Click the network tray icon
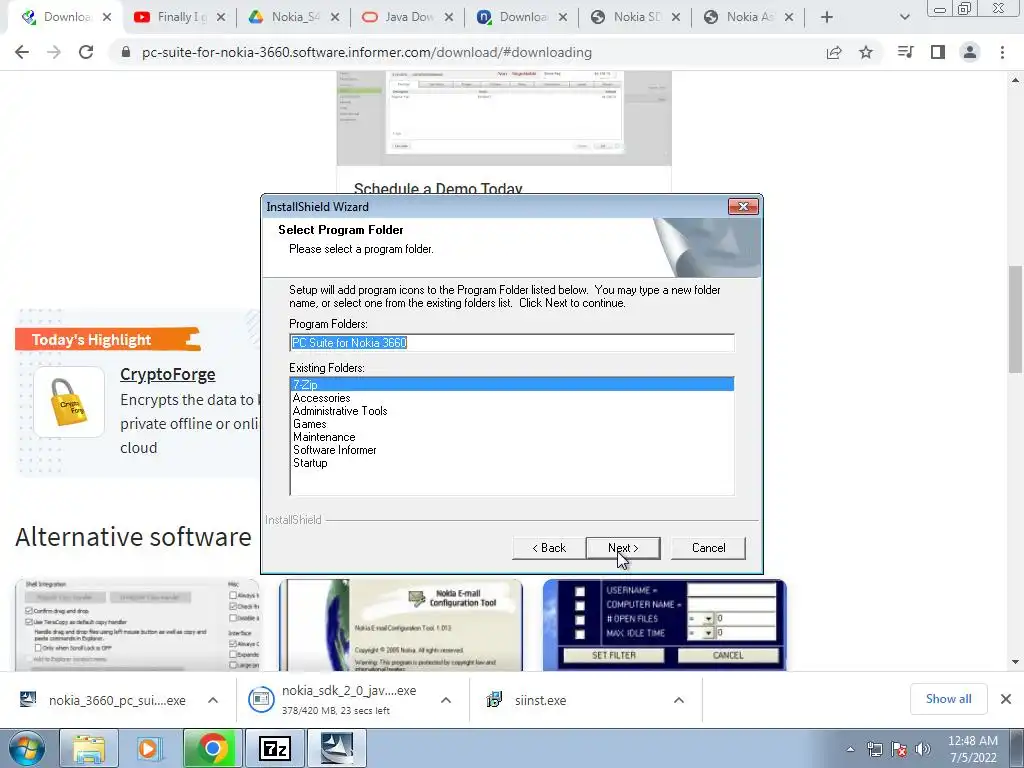This screenshot has width=1024, height=768. click(x=874, y=749)
